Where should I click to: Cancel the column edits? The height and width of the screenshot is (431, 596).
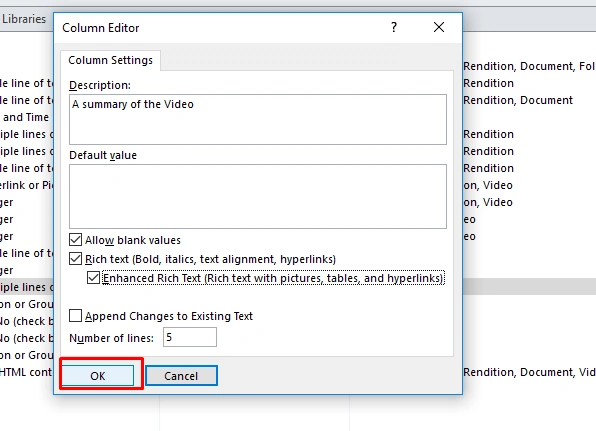181,376
